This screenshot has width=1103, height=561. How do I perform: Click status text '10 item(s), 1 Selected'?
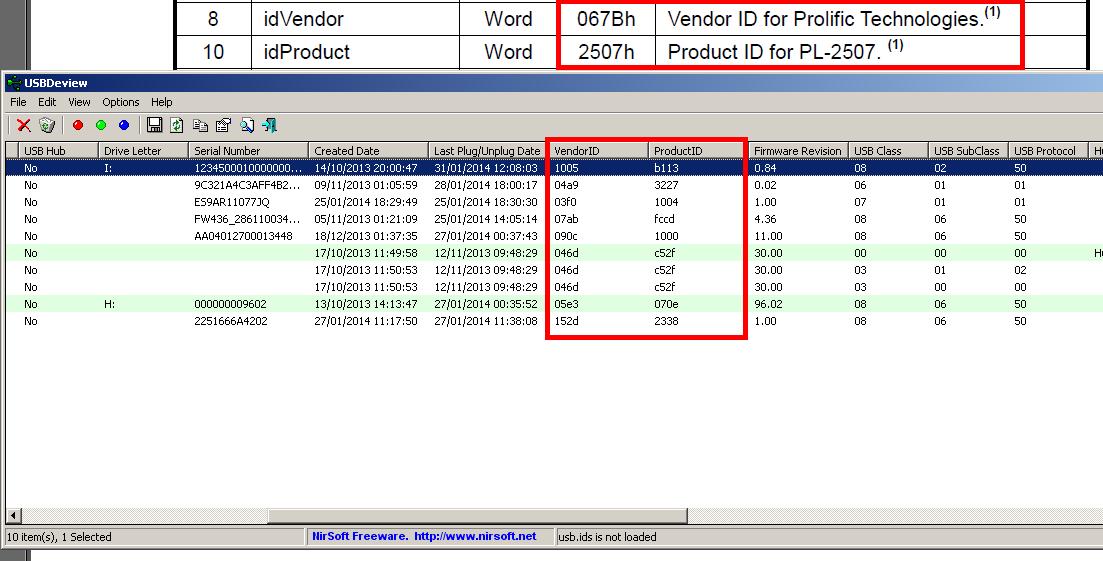click(59, 536)
